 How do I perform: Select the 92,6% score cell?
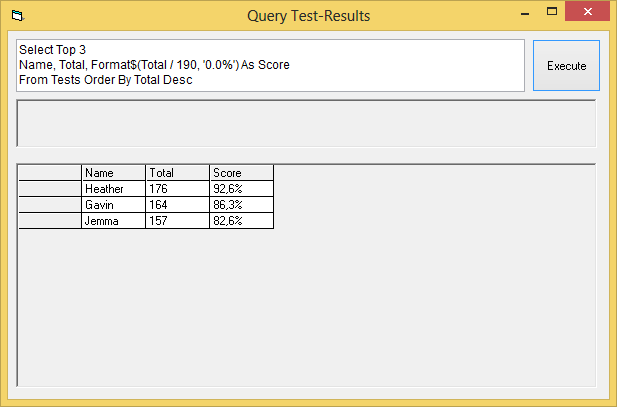point(241,188)
